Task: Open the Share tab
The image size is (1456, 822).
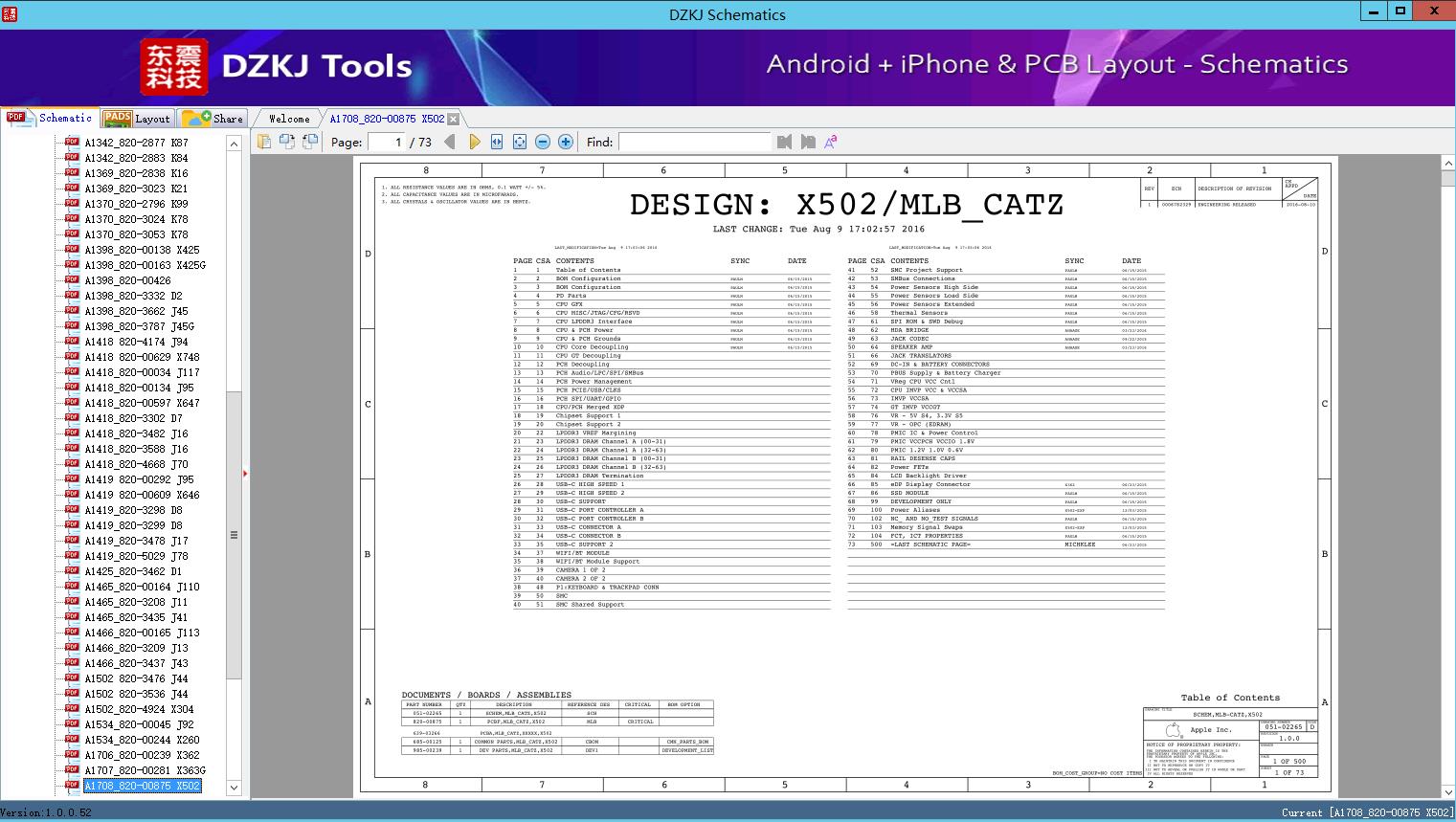Action: [213, 119]
